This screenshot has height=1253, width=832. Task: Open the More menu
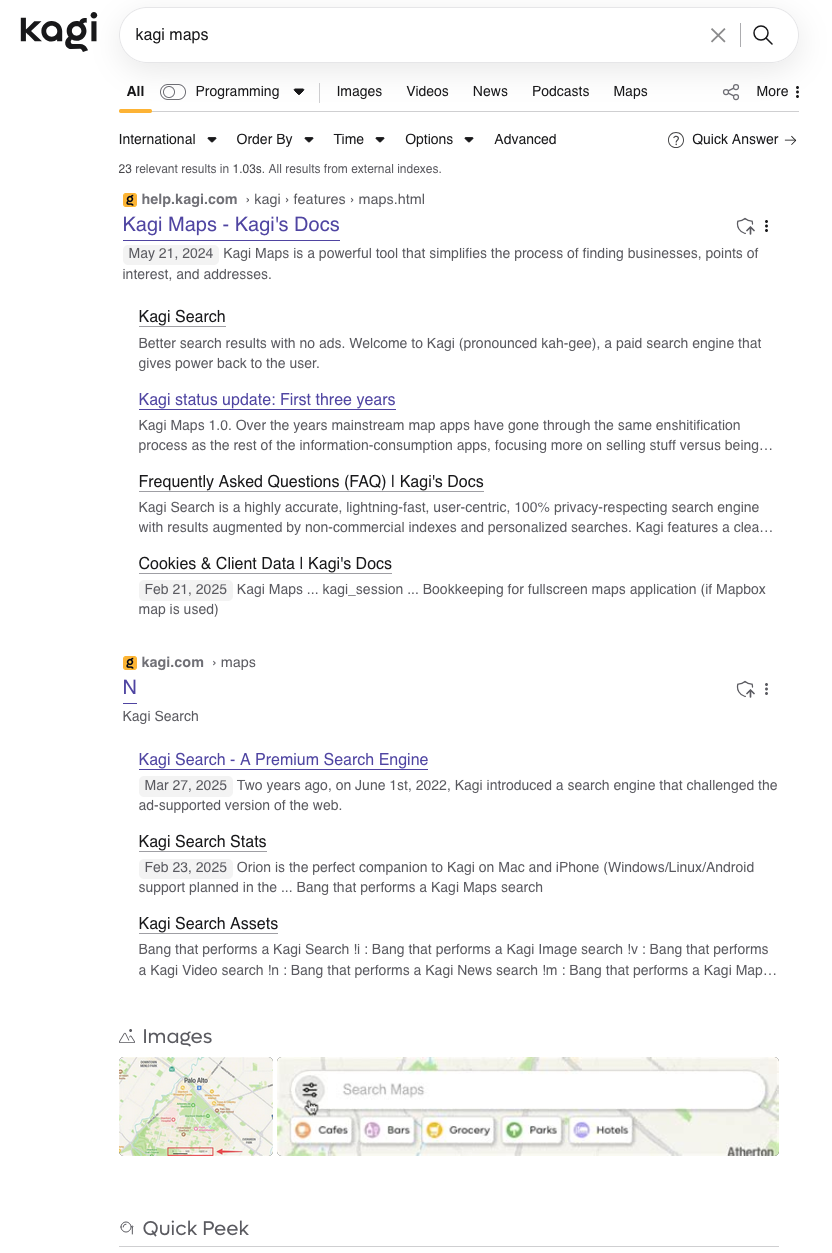(778, 92)
